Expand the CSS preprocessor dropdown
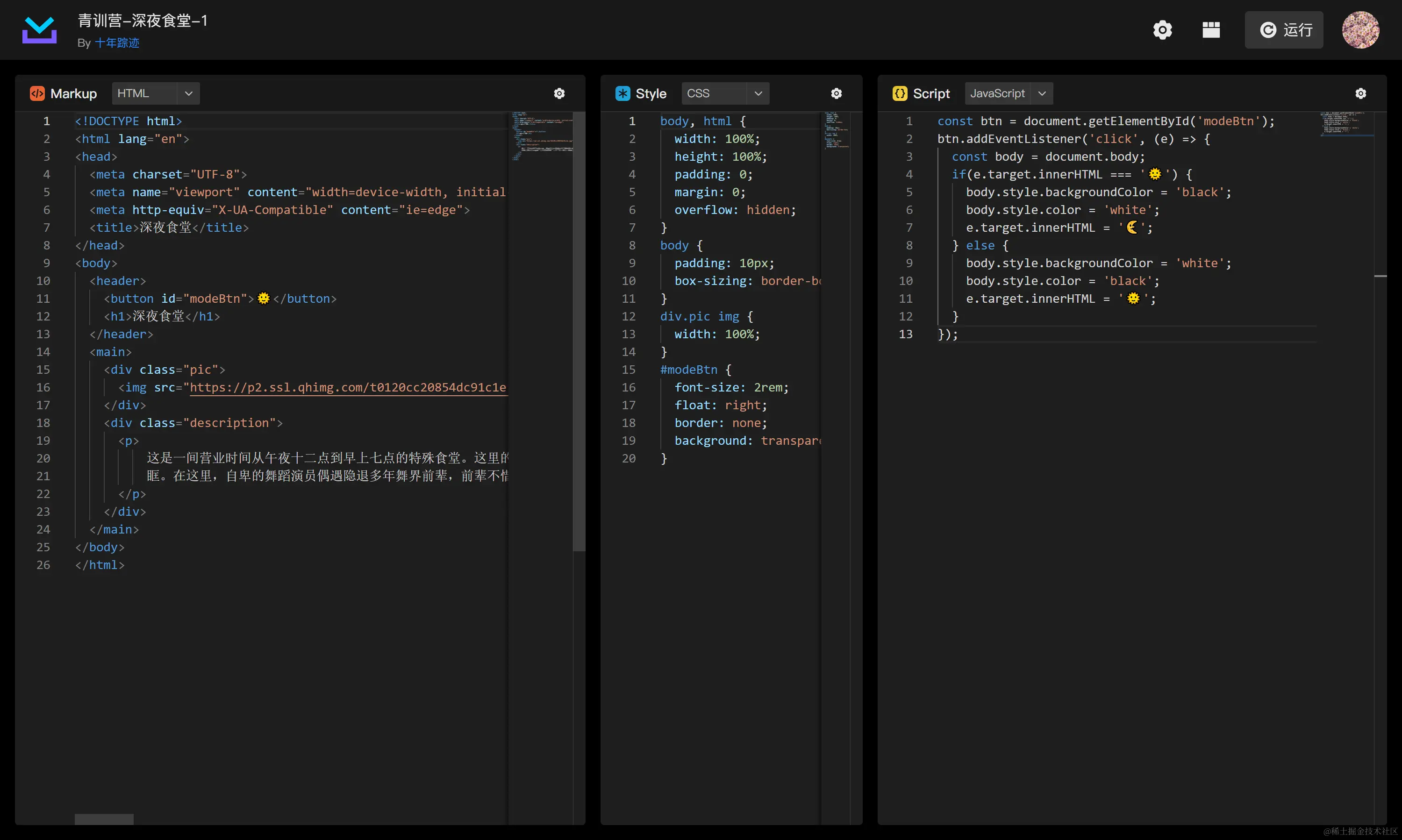 [725, 93]
